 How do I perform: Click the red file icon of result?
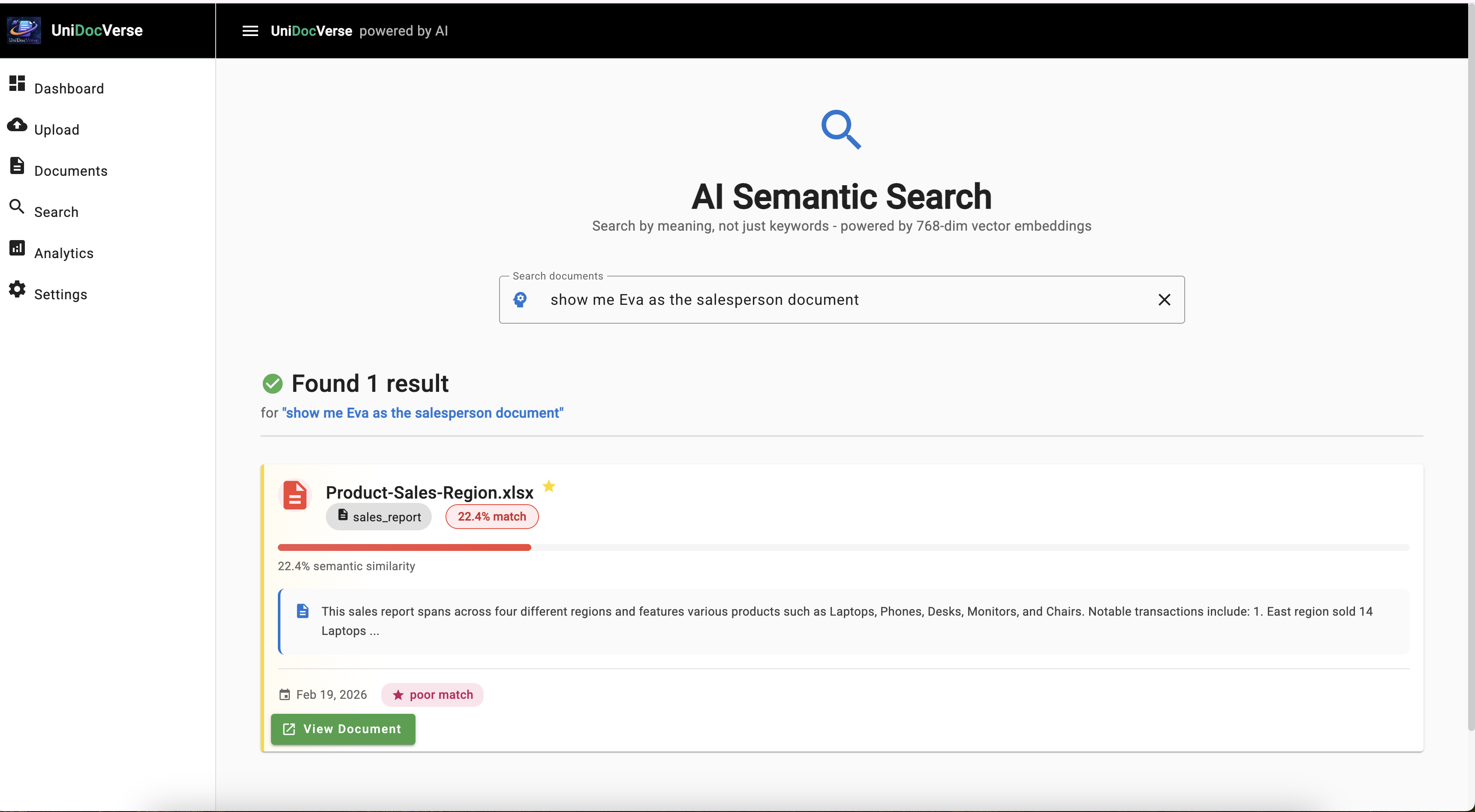(295, 495)
